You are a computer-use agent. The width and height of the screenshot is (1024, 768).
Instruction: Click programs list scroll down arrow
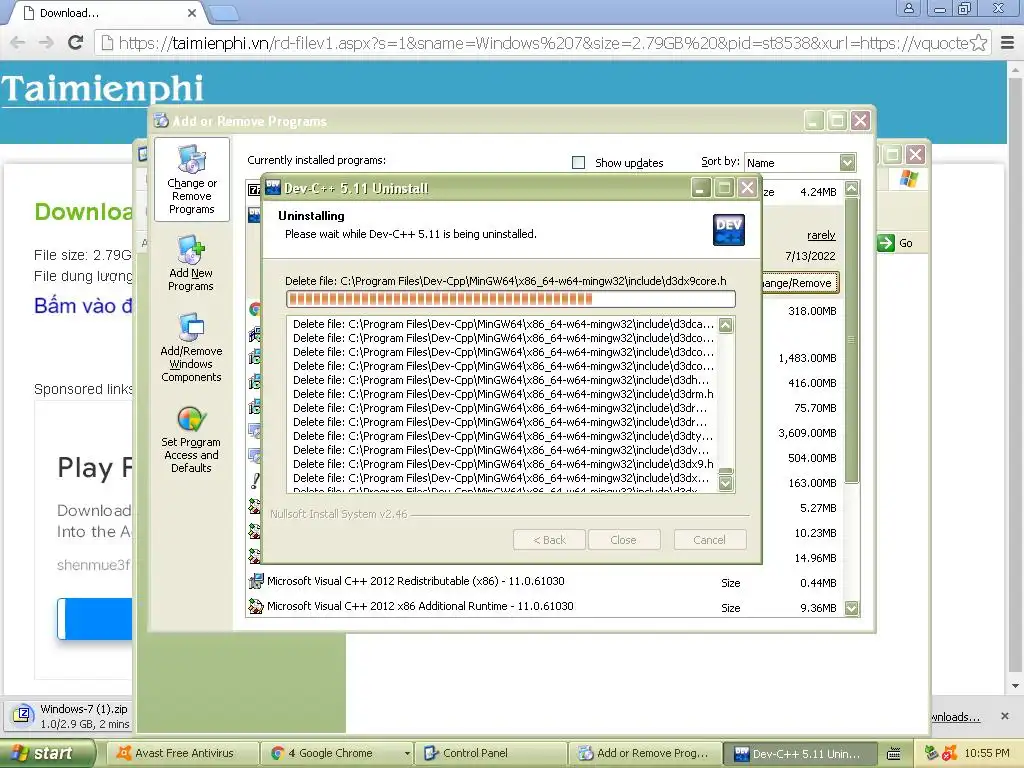852,608
